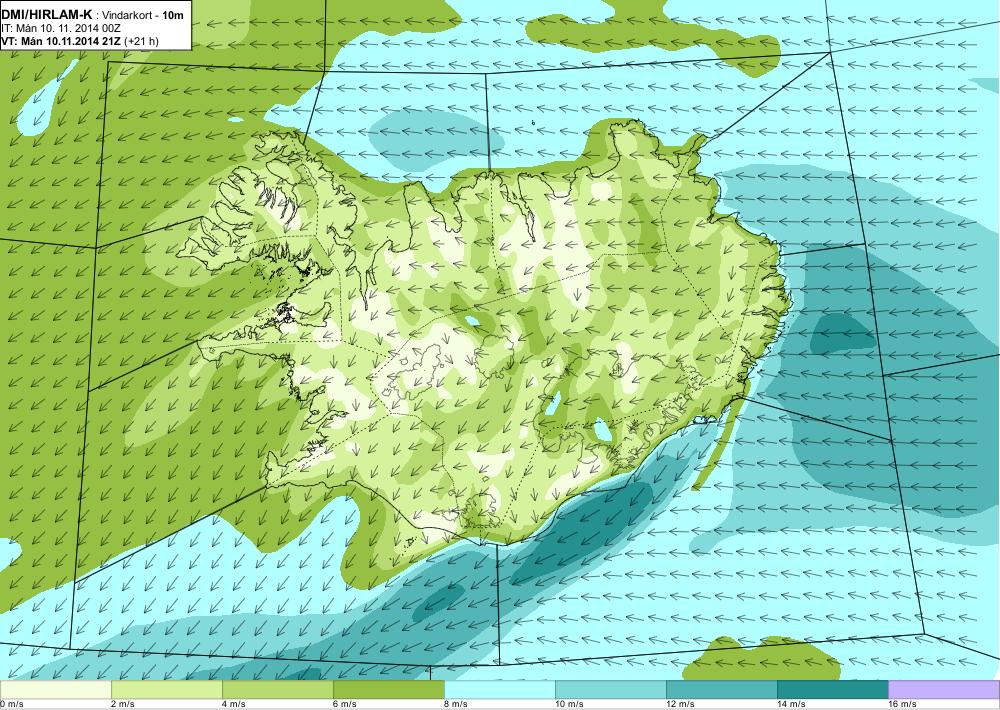The width and height of the screenshot is (1000, 710).
Task: Select the '4 m/s' legend label
Action: click(x=233, y=704)
